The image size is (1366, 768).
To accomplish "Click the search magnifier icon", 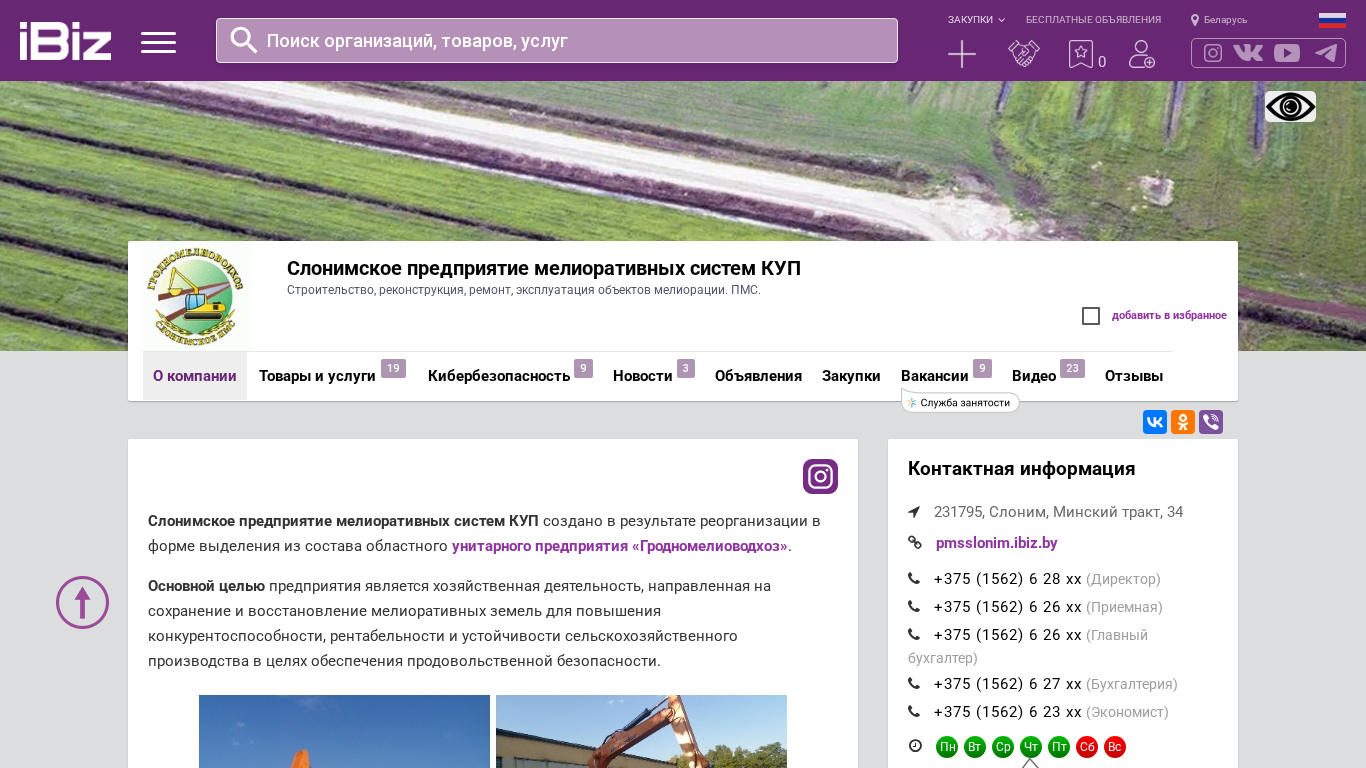I will tap(244, 40).
